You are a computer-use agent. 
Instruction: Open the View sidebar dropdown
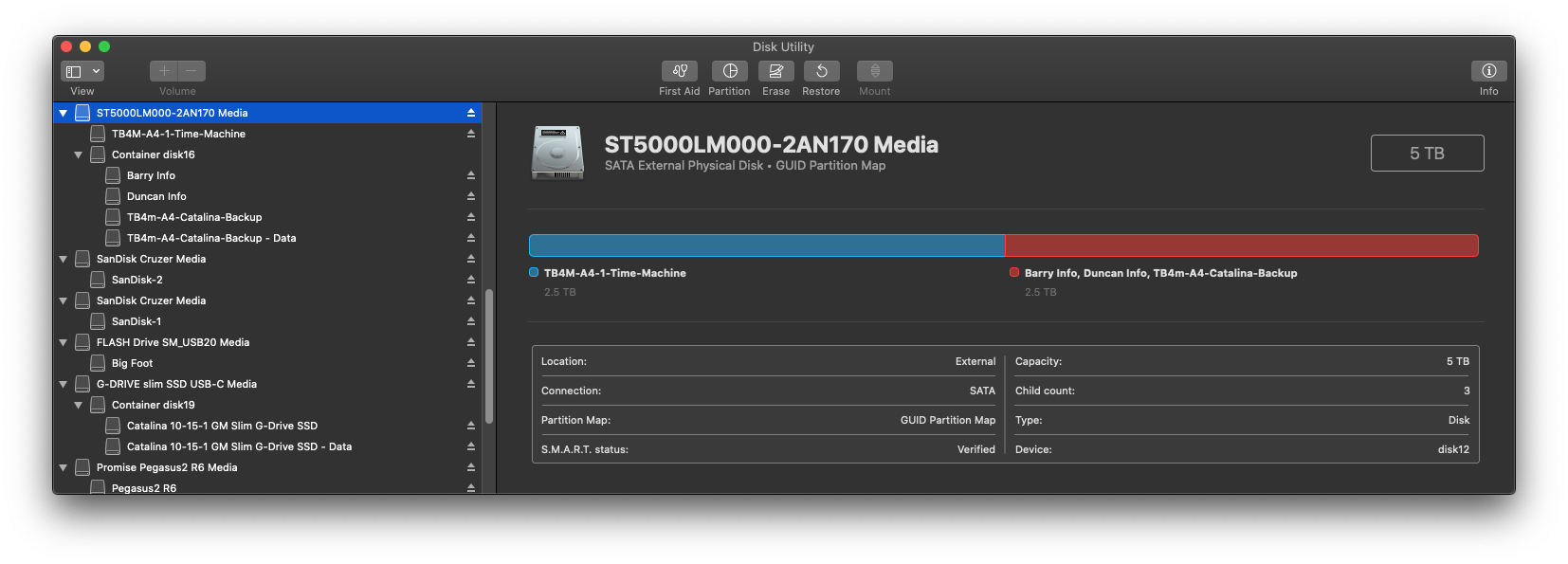tap(82, 71)
